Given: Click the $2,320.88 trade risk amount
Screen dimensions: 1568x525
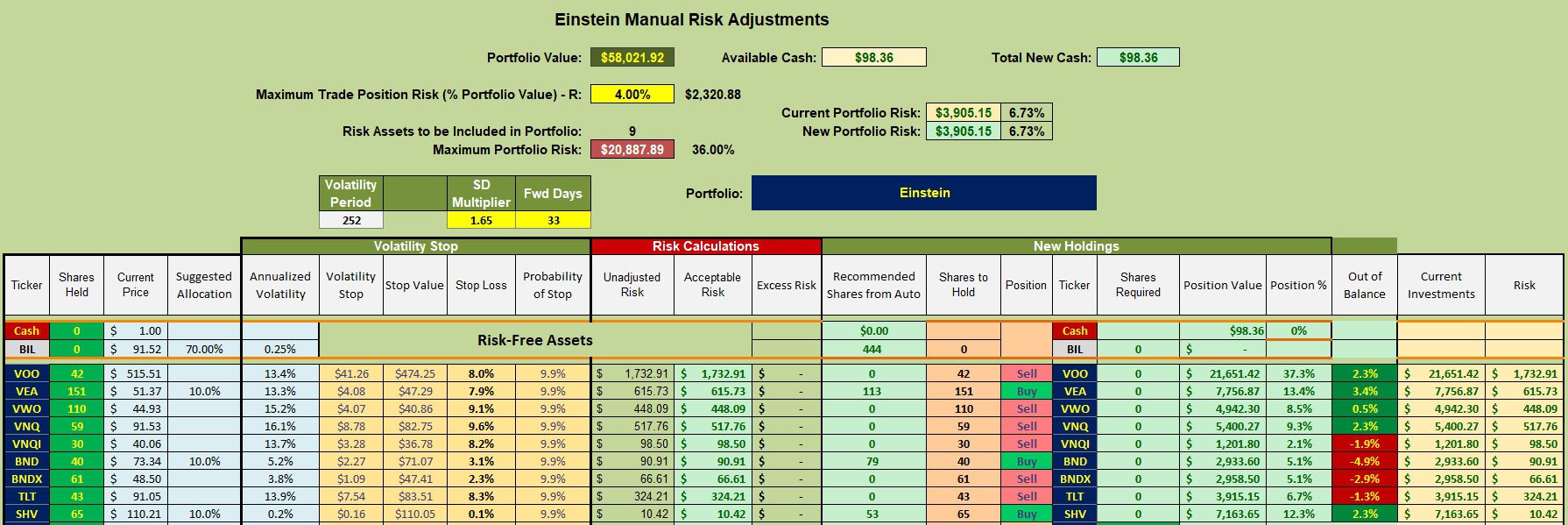Looking at the screenshot, I should [713, 95].
